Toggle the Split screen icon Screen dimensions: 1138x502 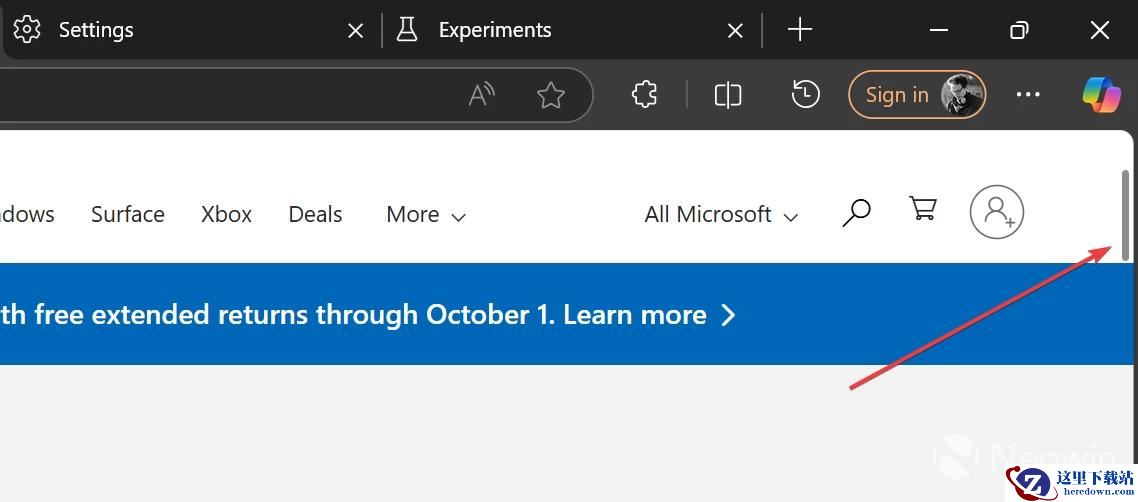coord(727,95)
